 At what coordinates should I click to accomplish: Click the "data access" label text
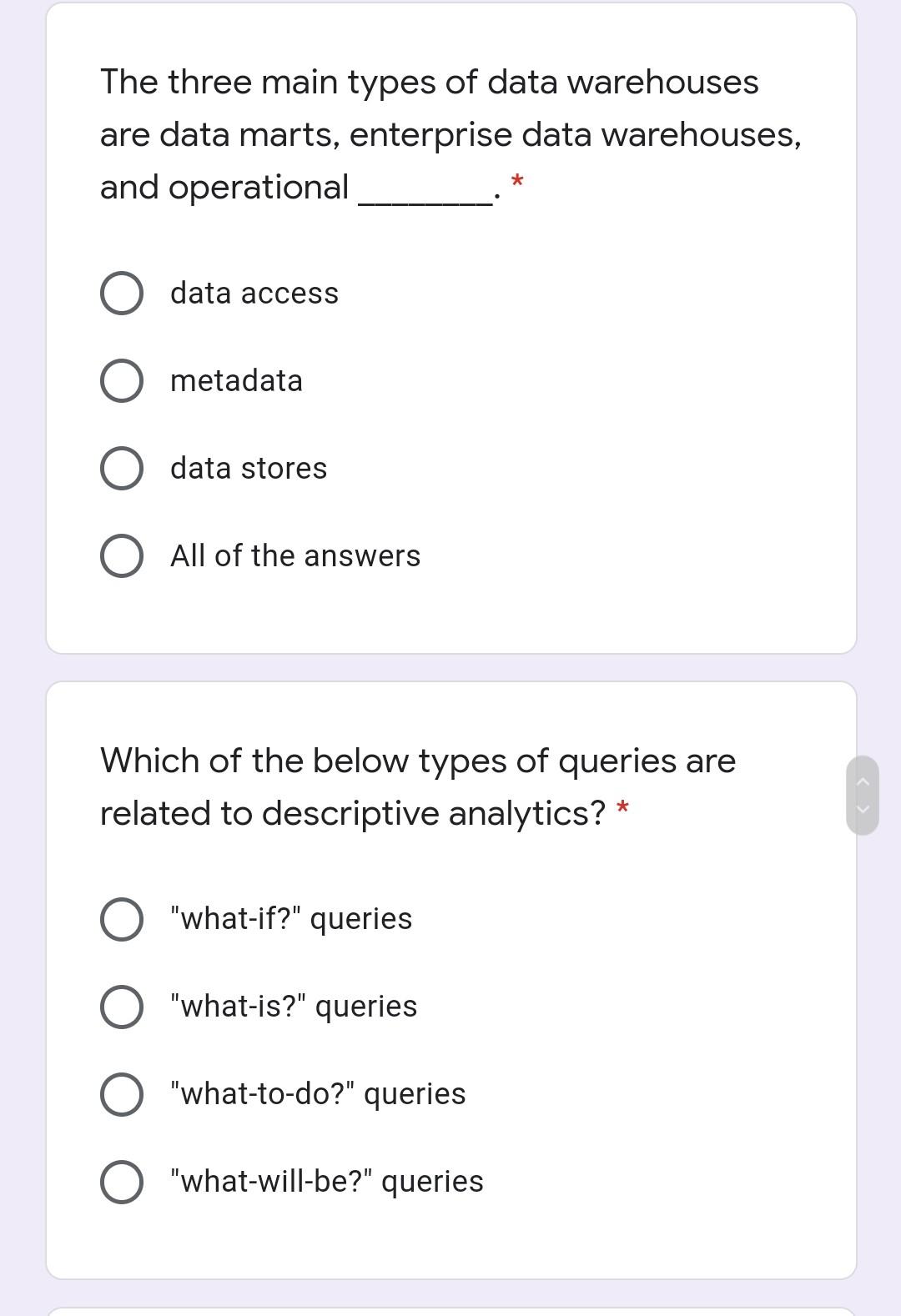point(254,293)
